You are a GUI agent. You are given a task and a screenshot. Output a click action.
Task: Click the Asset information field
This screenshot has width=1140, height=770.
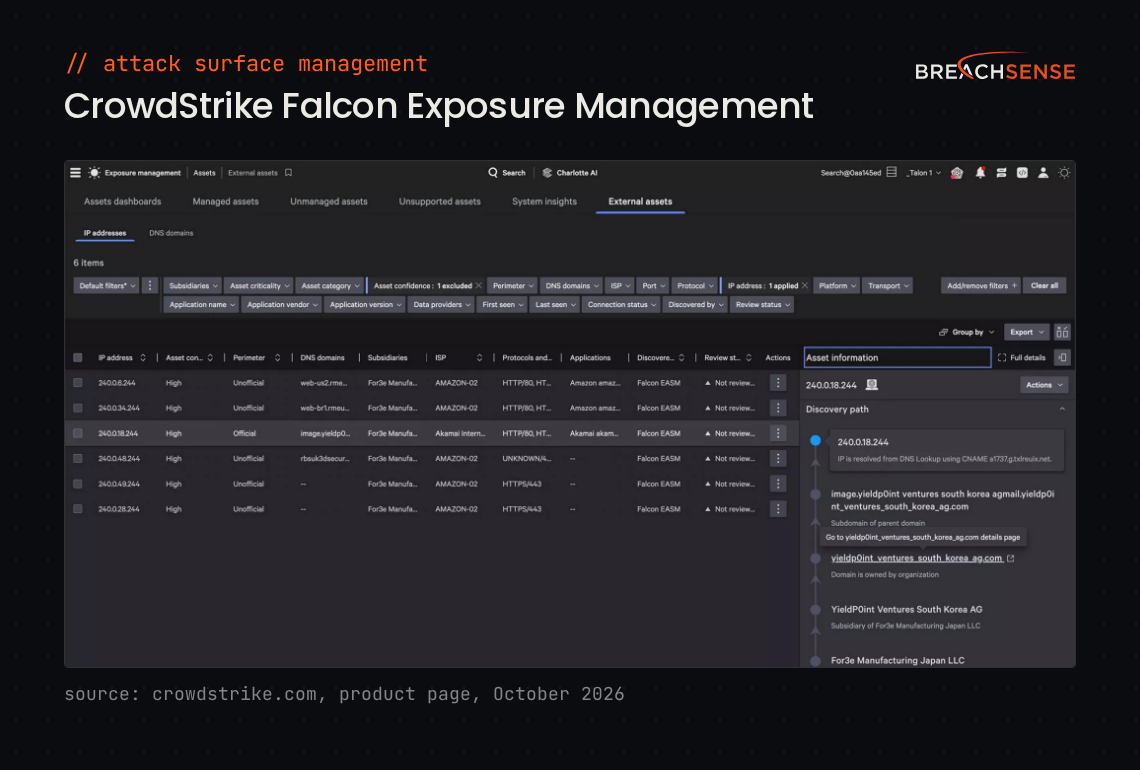pyautogui.click(x=897, y=358)
